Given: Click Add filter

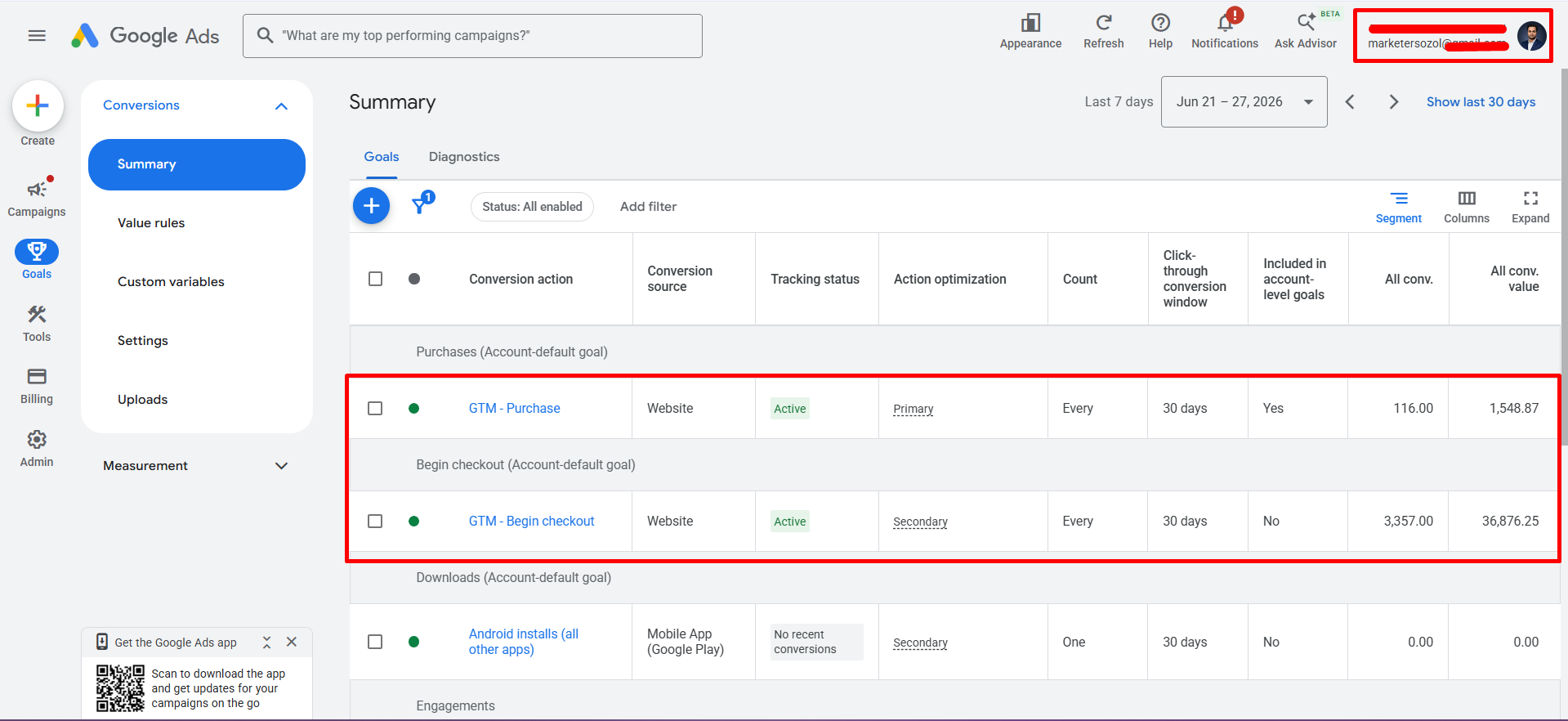Looking at the screenshot, I should coord(648,207).
